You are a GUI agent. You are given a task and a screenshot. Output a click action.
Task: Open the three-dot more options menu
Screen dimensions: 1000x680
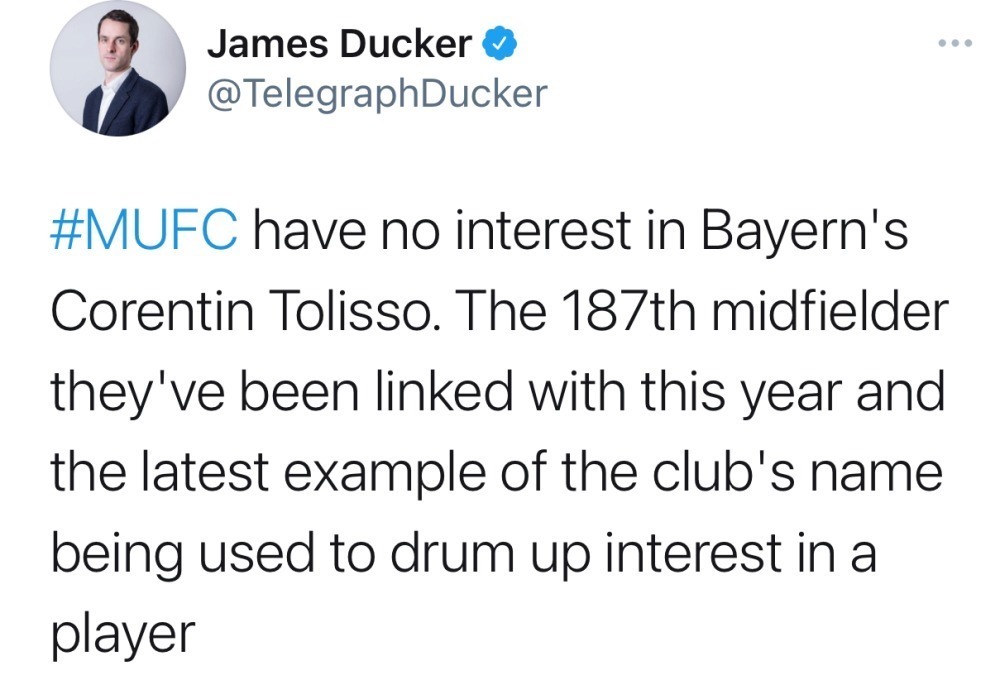click(954, 46)
